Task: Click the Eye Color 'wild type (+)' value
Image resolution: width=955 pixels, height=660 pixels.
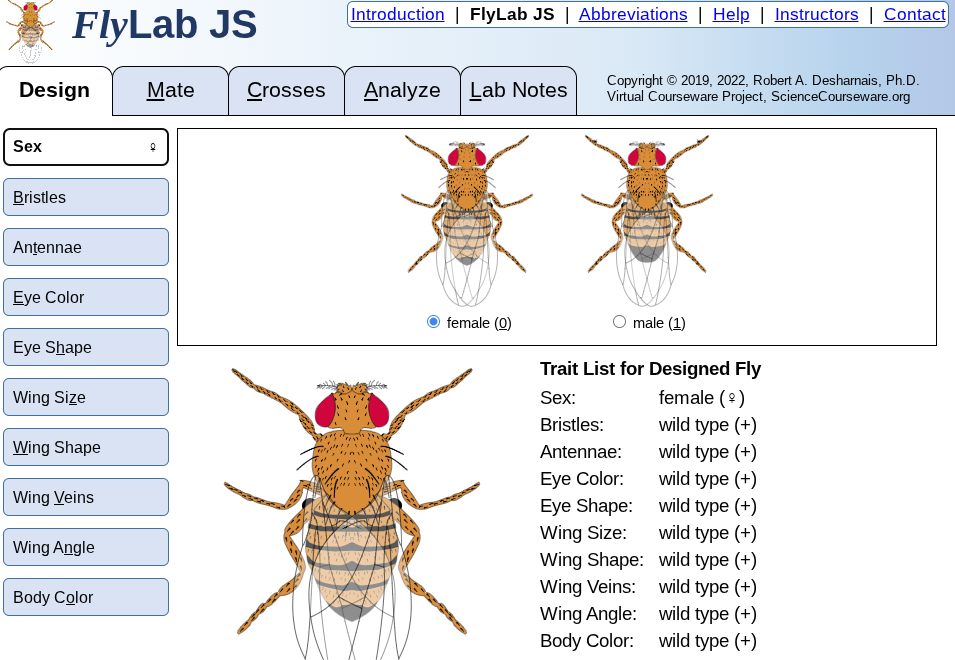Action: [708, 479]
